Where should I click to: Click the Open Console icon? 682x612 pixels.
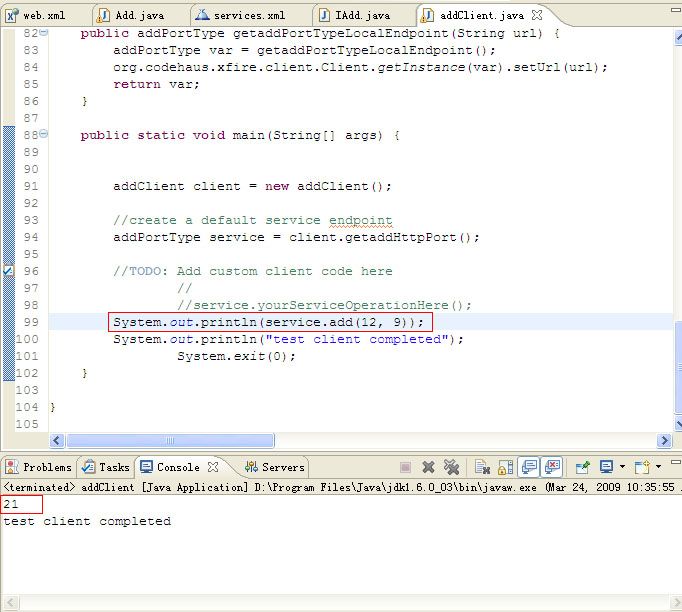click(642, 467)
